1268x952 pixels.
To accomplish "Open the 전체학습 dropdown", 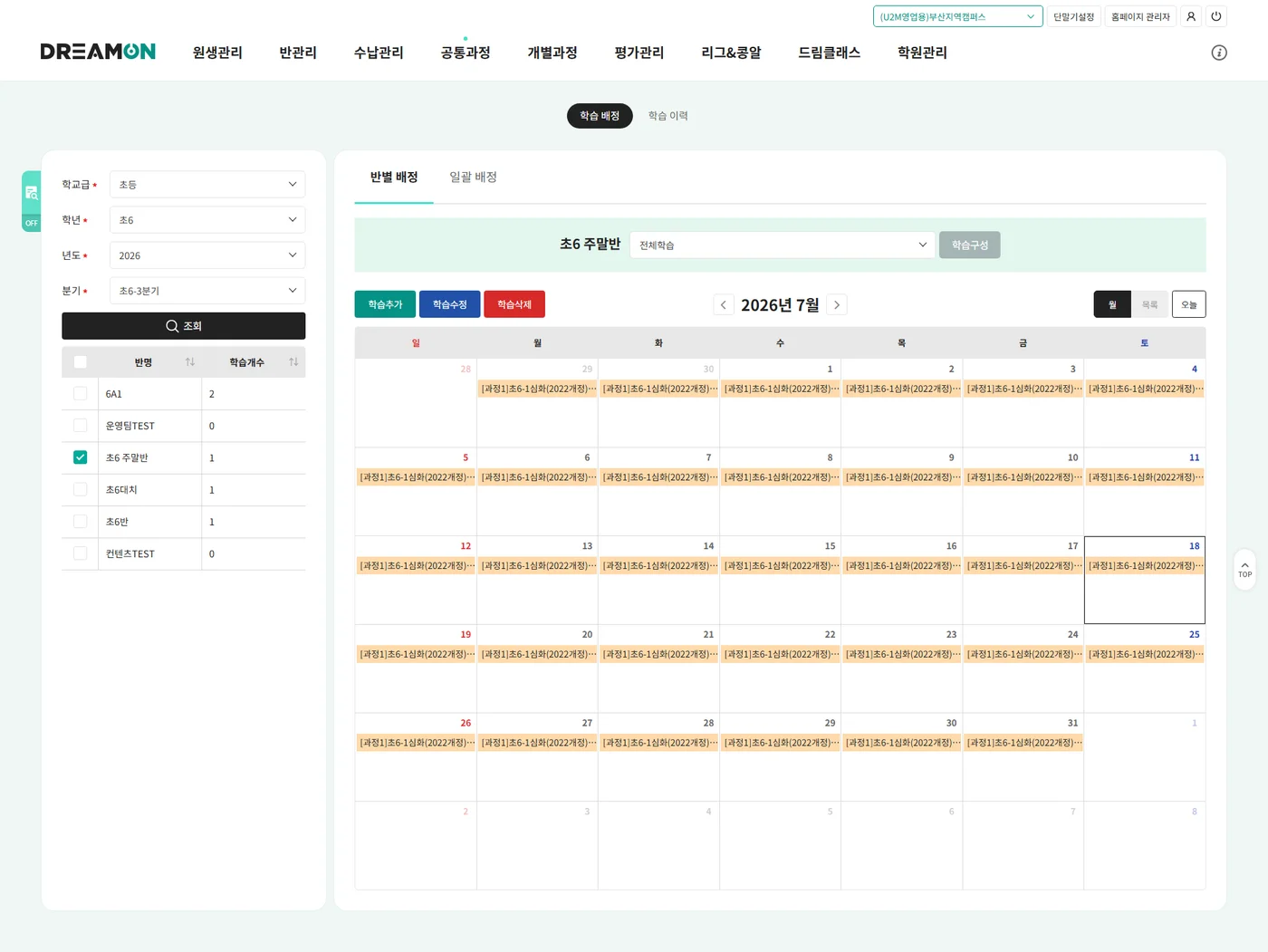I will 782,245.
